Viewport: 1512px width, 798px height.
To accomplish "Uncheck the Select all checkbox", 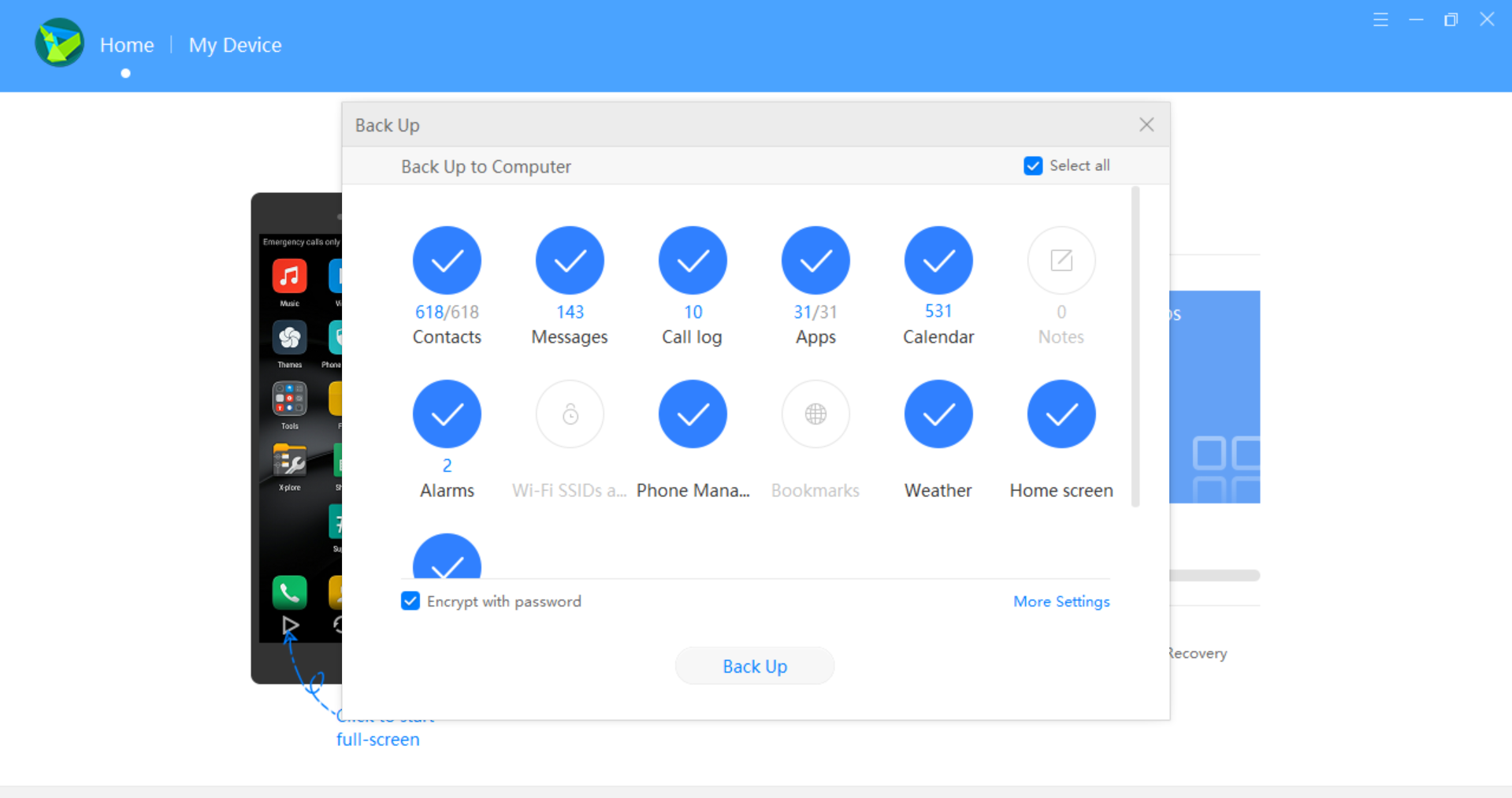I will (x=1033, y=165).
